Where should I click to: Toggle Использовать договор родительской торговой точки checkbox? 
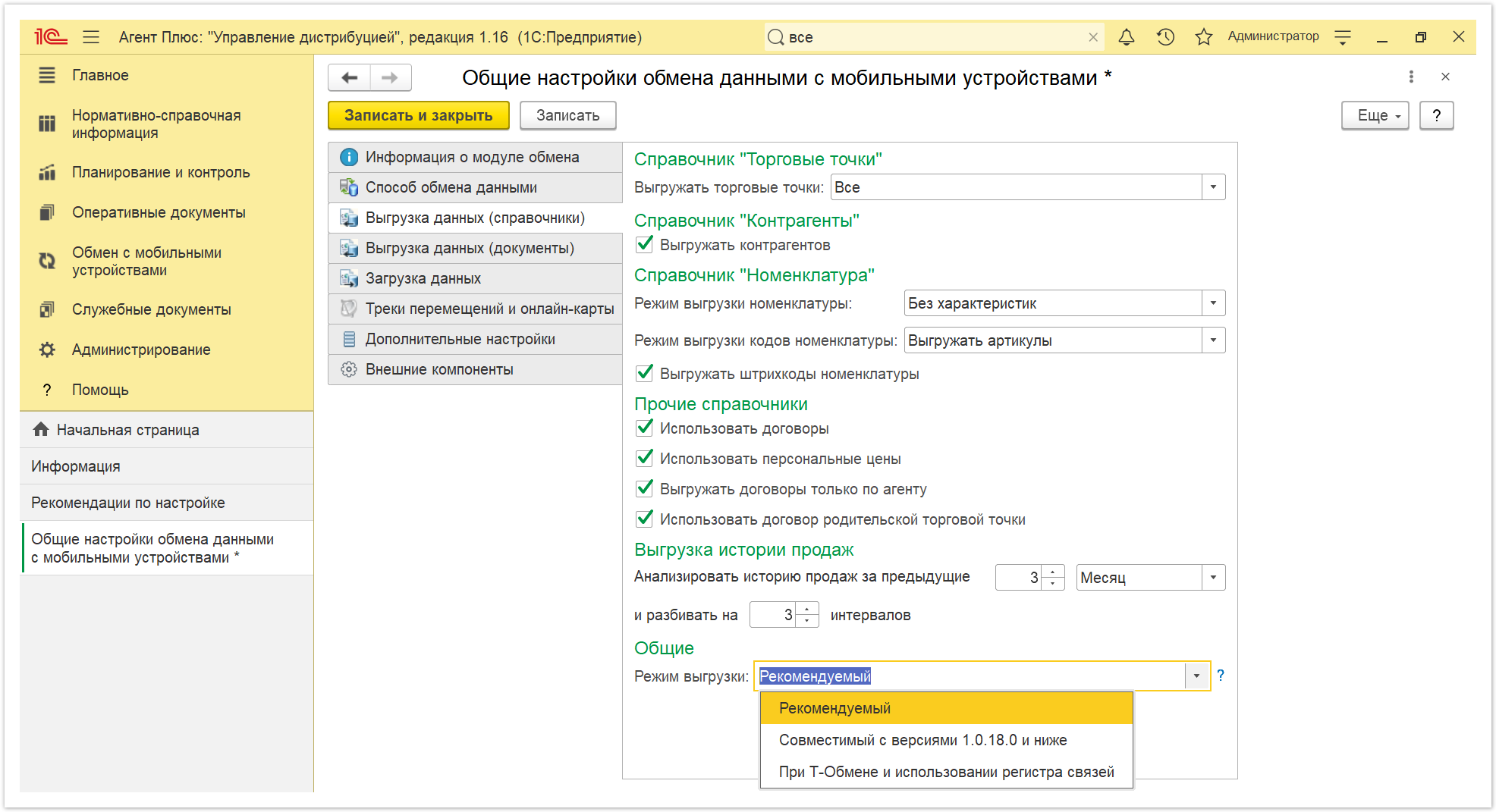click(645, 519)
